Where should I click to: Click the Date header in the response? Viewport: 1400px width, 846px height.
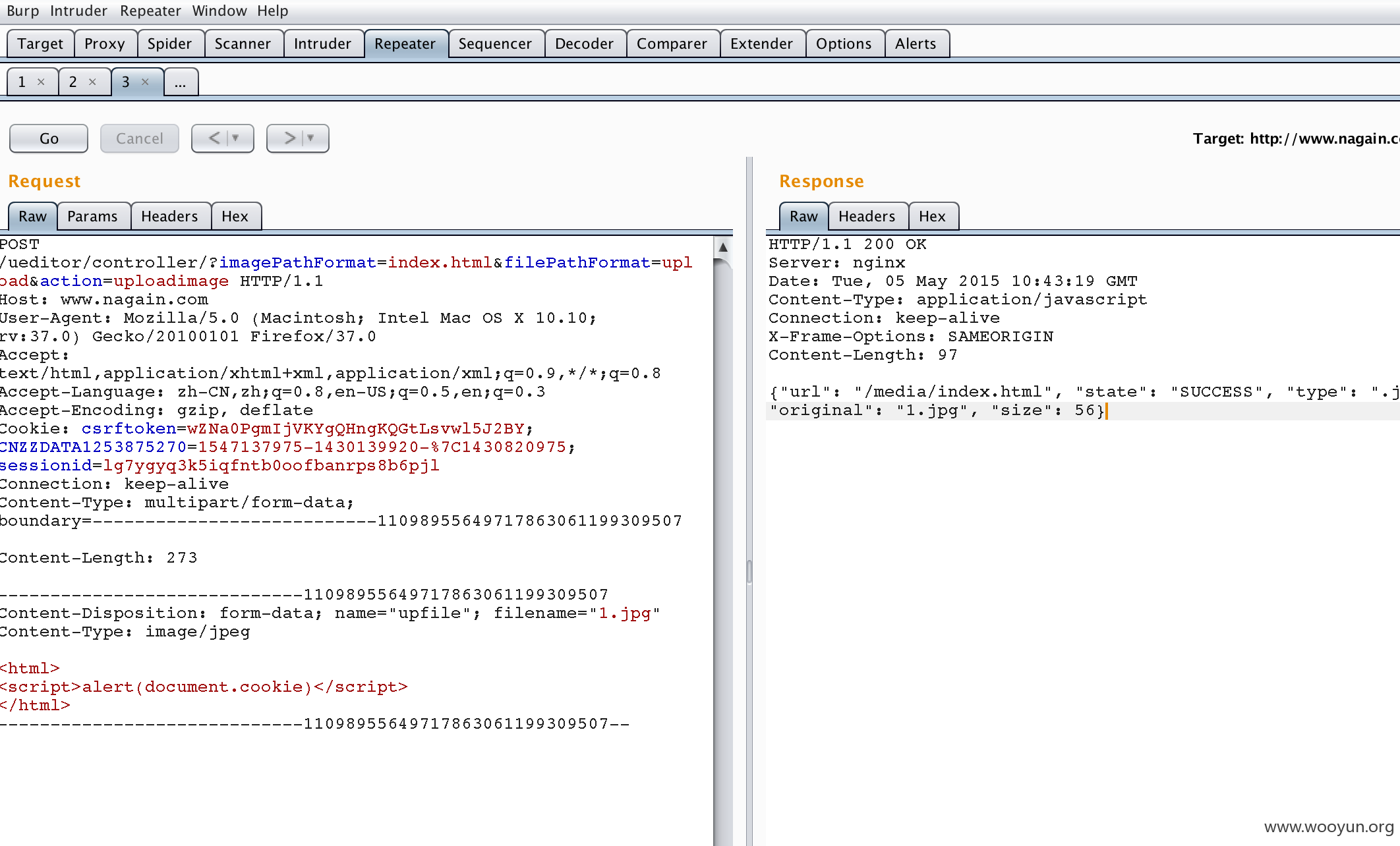point(953,281)
